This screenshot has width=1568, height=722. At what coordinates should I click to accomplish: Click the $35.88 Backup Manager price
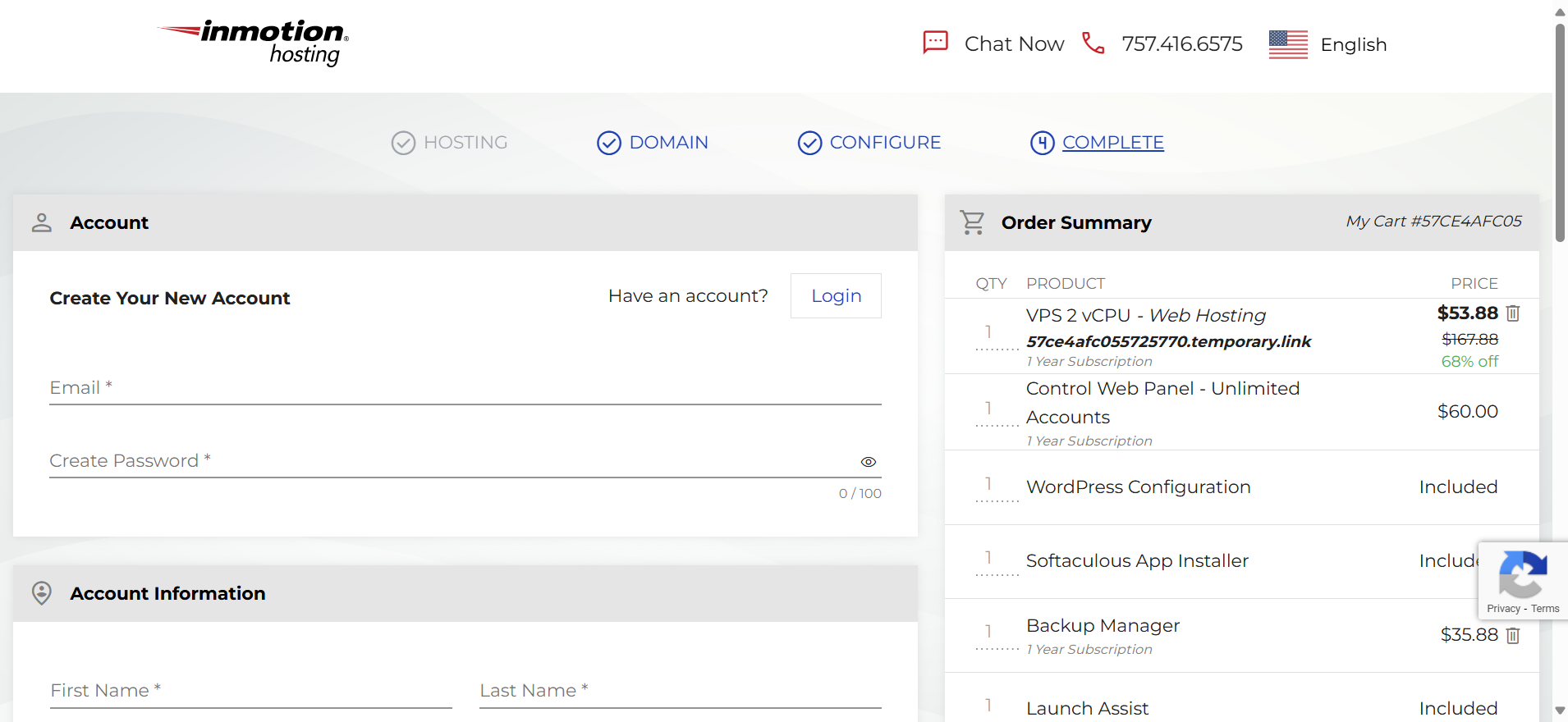pyautogui.click(x=1469, y=635)
